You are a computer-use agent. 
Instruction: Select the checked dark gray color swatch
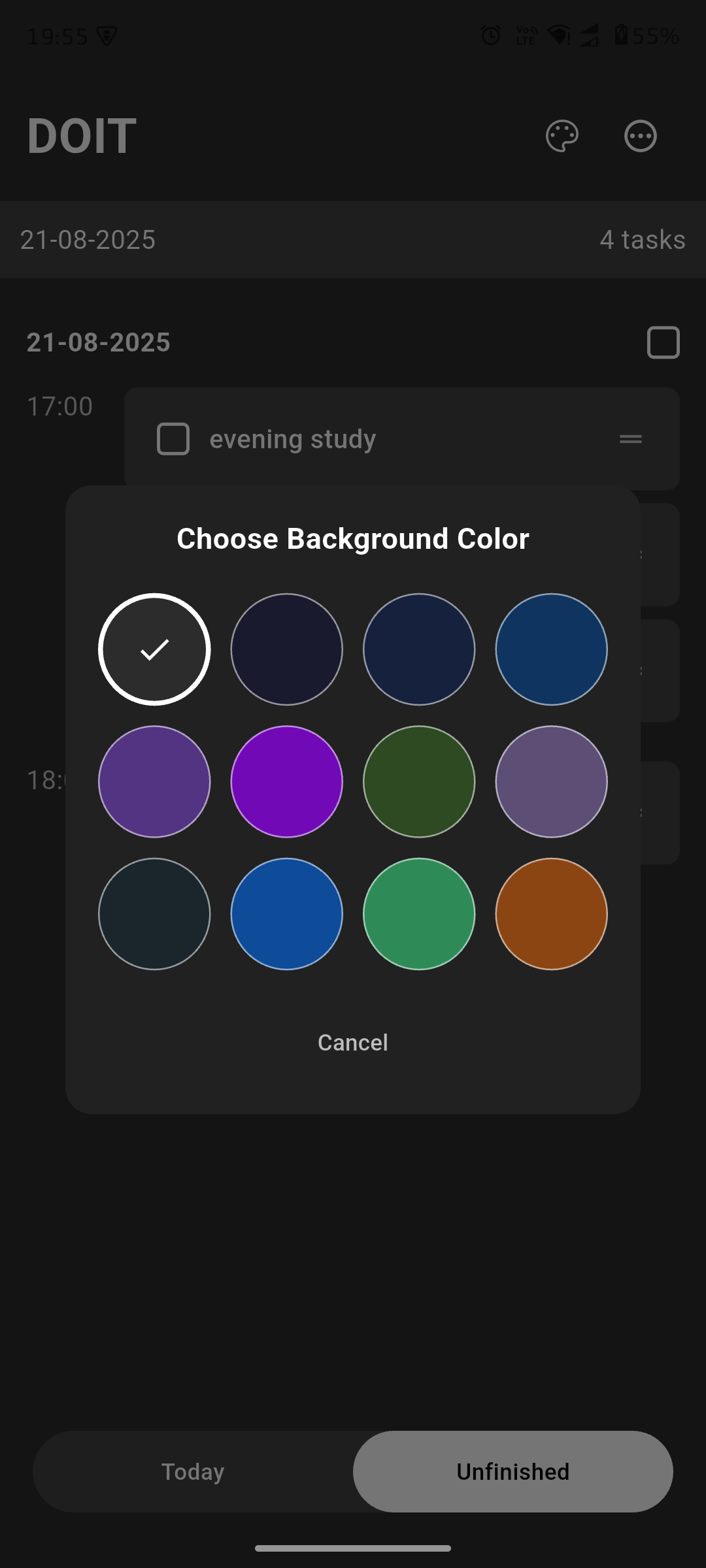tap(154, 649)
